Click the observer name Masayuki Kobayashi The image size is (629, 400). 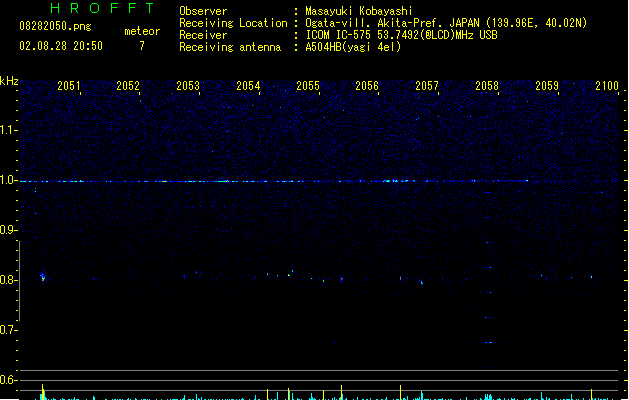[359, 11]
